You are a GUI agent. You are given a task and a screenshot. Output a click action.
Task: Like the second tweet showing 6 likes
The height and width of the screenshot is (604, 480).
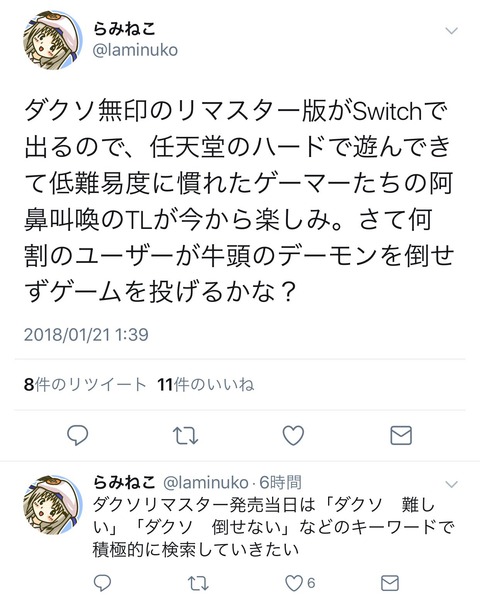click(300, 583)
